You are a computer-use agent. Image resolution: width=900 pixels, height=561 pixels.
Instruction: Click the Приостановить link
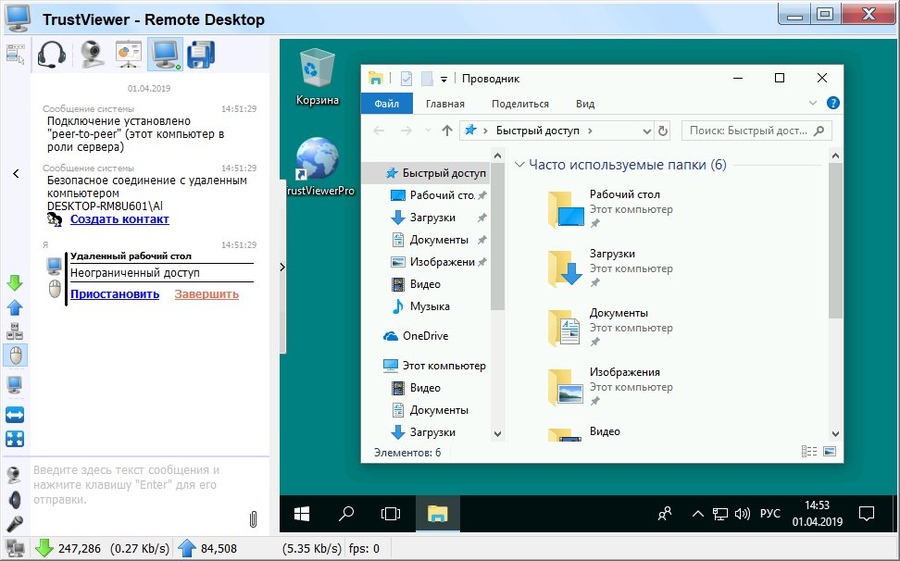point(115,294)
